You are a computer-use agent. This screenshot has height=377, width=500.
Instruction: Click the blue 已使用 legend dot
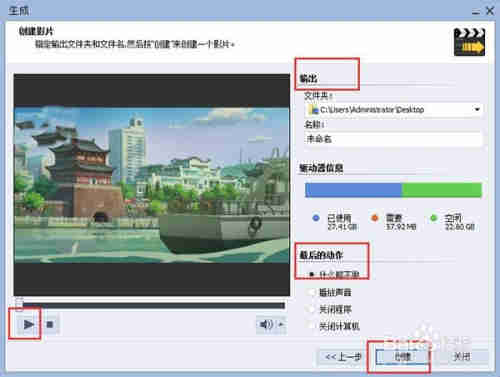click(316, 218)
